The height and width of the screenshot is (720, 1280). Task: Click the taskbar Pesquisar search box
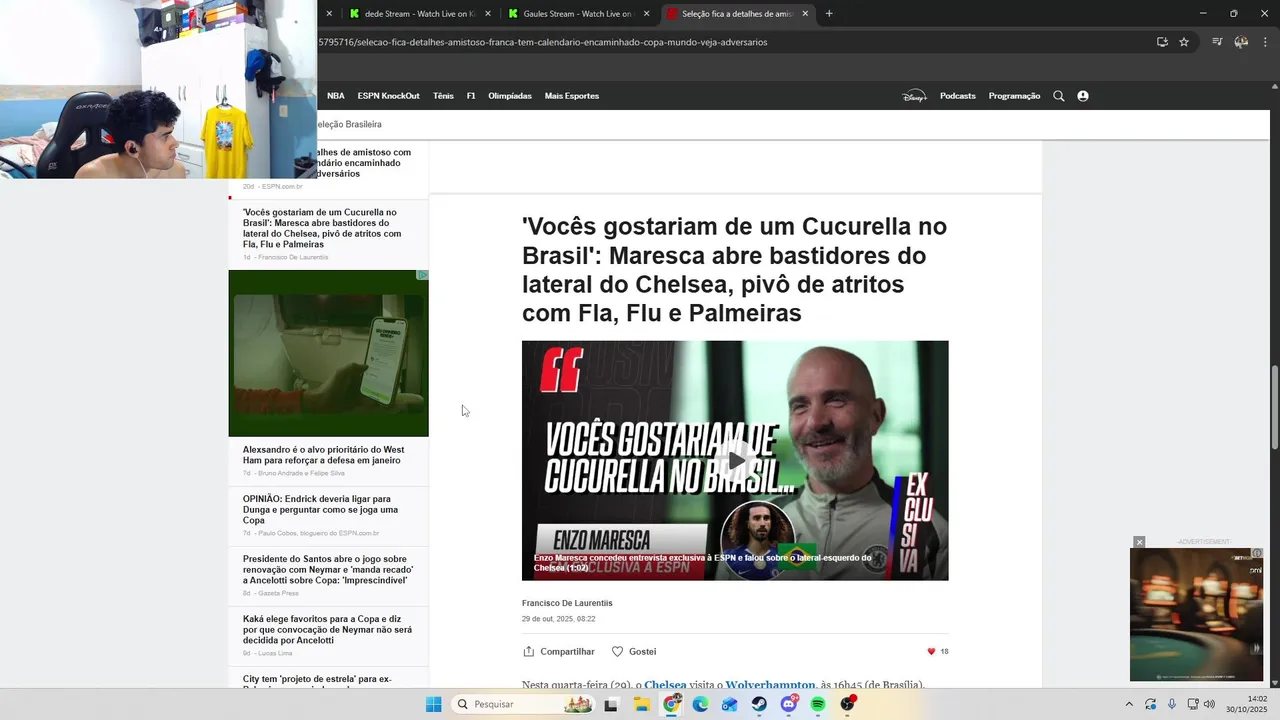(x=523, y=704)
